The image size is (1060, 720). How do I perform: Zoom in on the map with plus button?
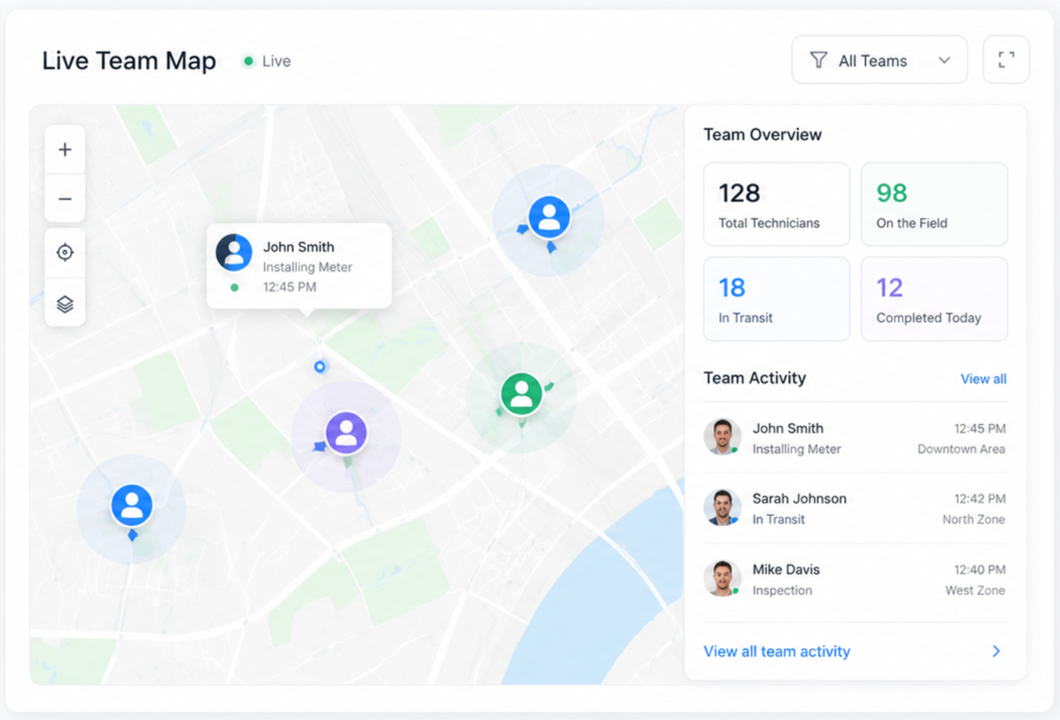(65, 149)
